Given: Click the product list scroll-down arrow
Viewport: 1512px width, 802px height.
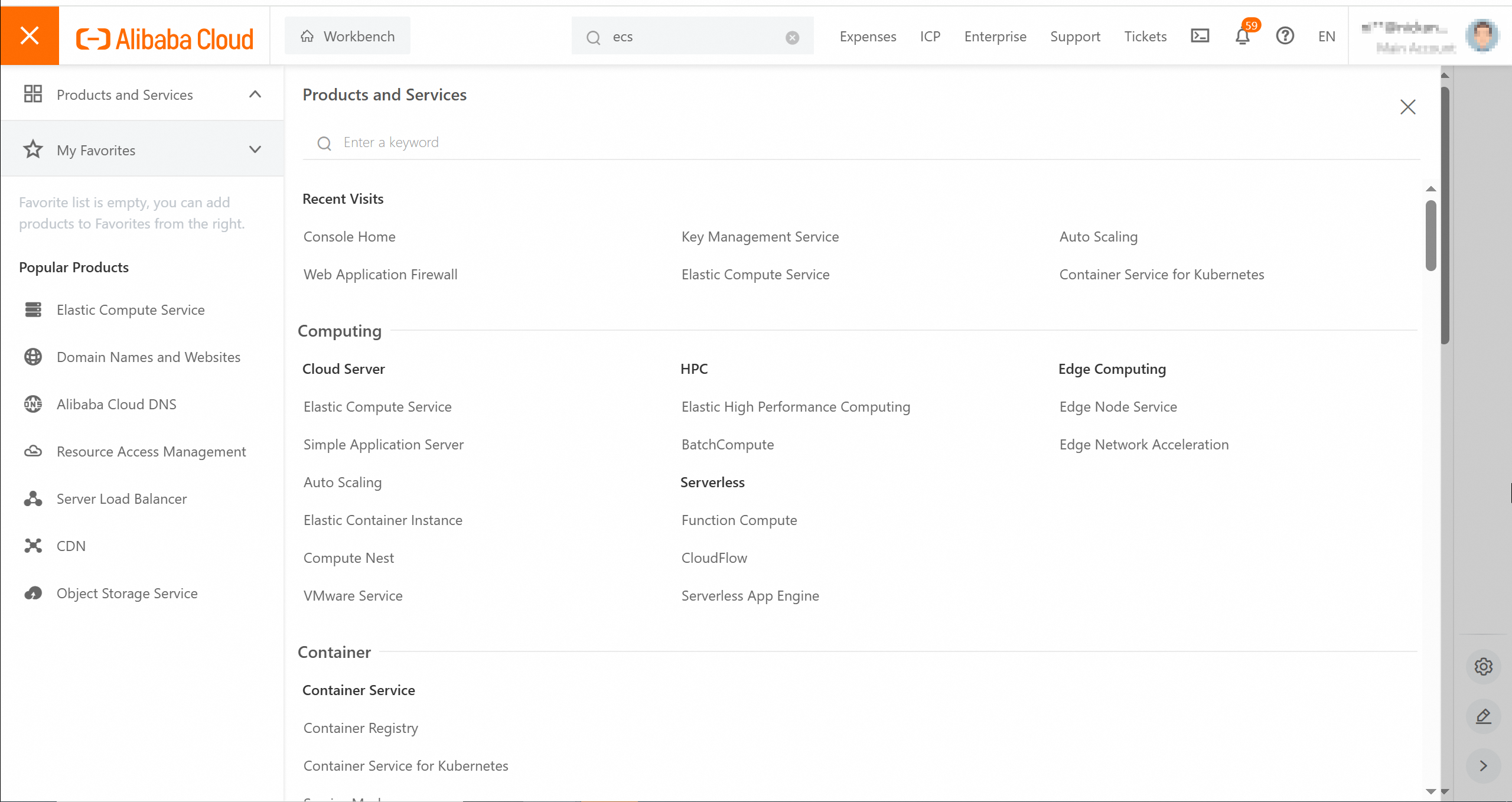Looking at the screenshot, I should [1430, 791].
